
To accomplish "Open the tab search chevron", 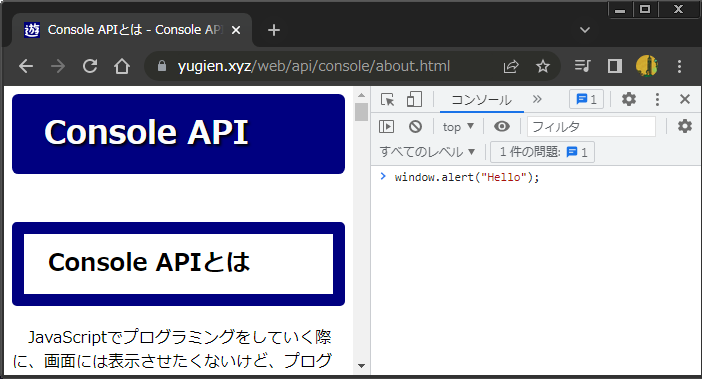I will pos(585,30).
